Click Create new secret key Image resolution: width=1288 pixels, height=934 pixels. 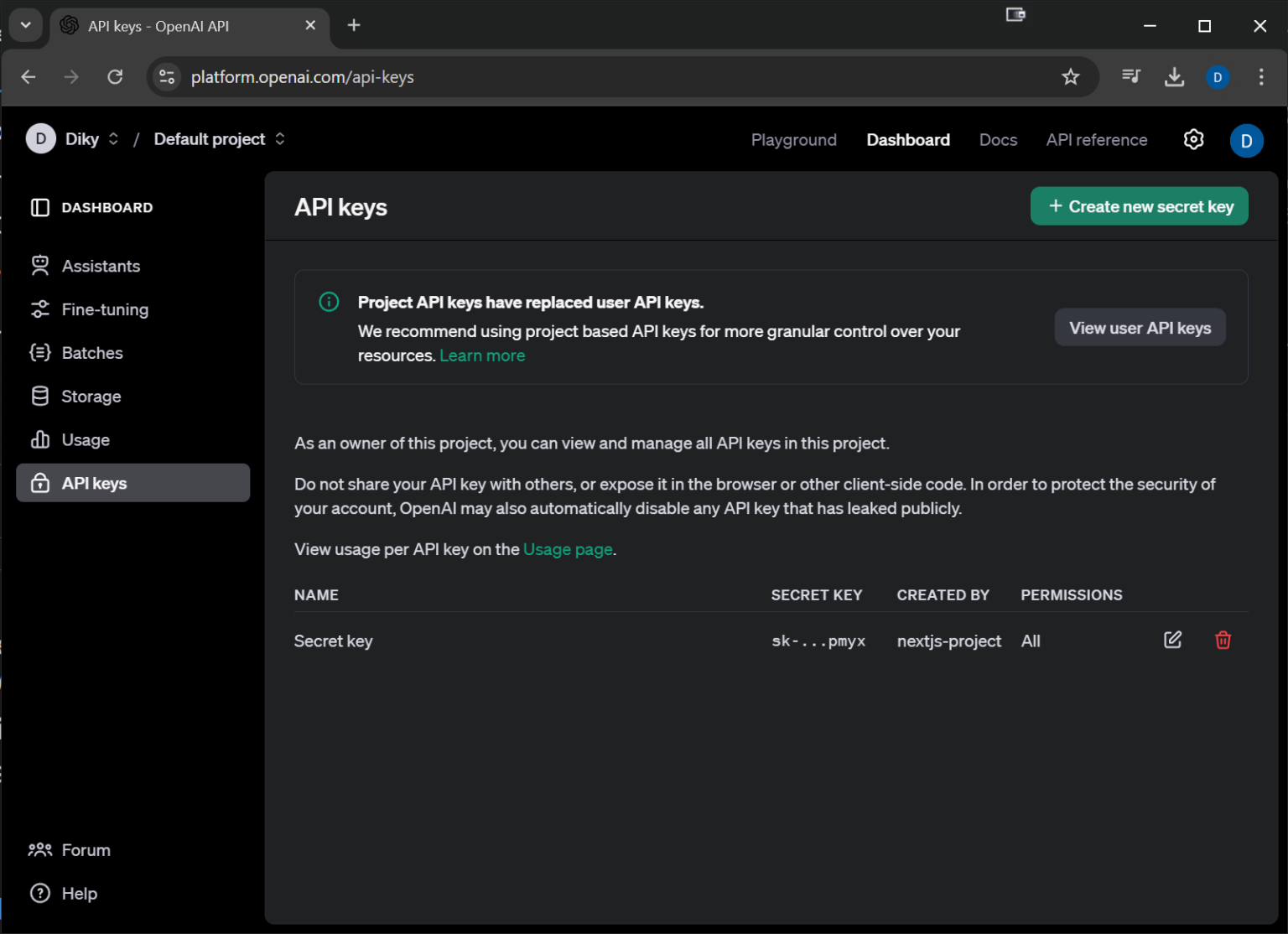[1139, 205]
